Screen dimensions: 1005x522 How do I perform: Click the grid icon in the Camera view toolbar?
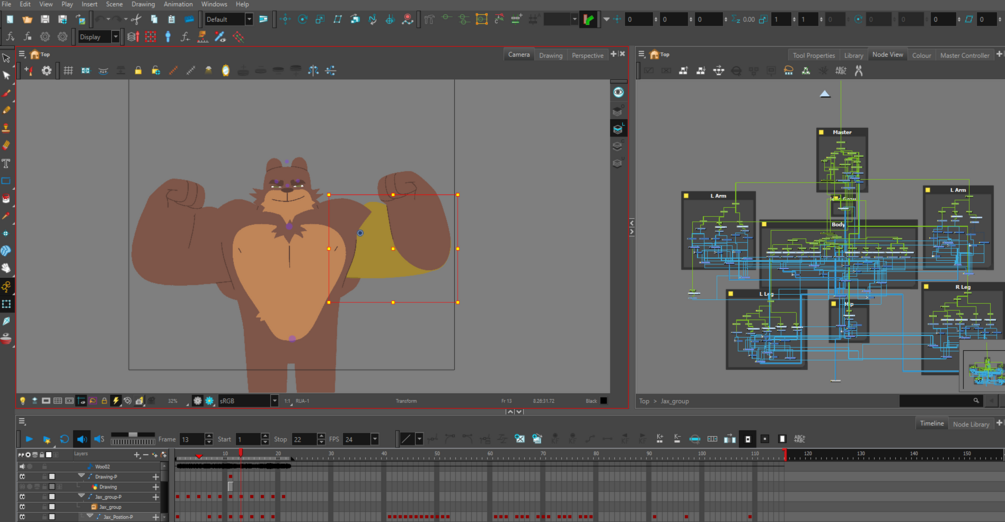[68, 71]
